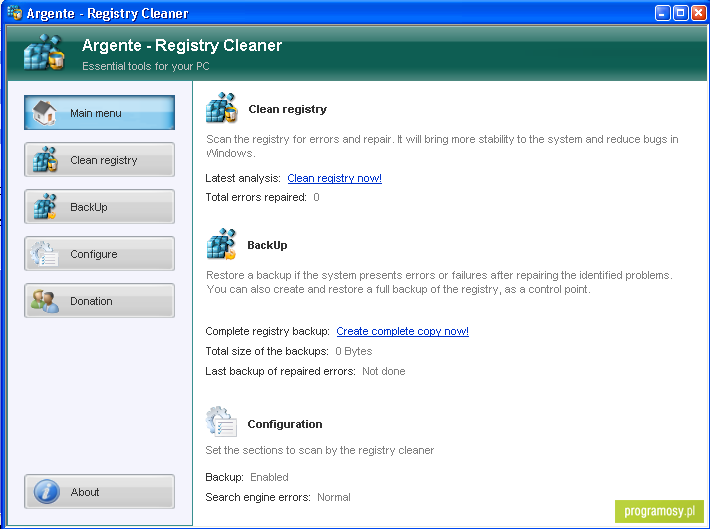Click 'Set the sections to scan' description text

pos(320,450)
